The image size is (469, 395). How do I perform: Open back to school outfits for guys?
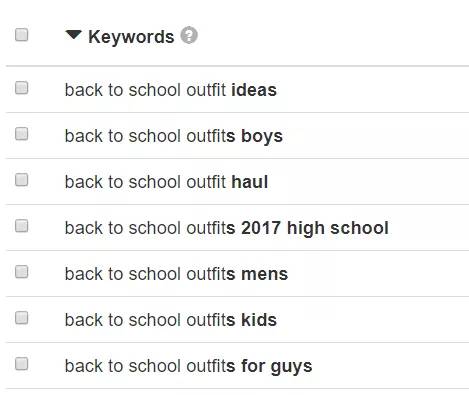[x=188, y=366]
